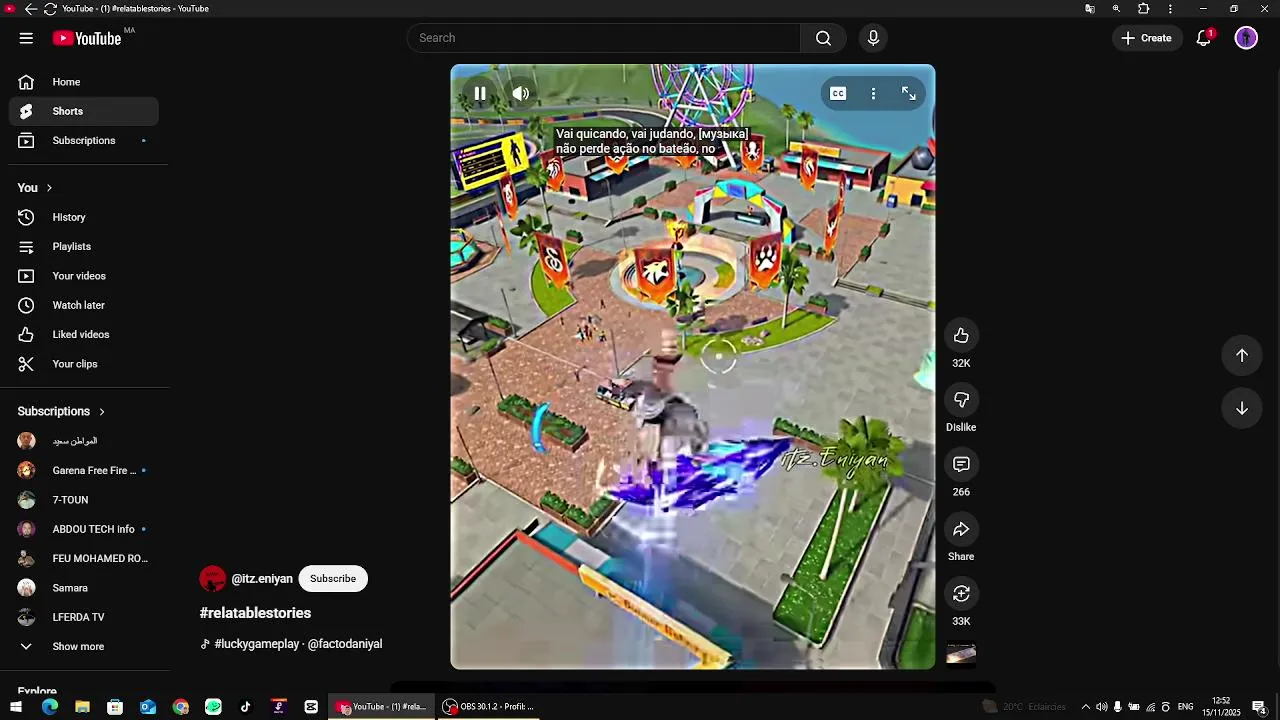Open Google Chrome from taskbar
Viewport: 1280px width, 720px height.
[x=180, y=707]
